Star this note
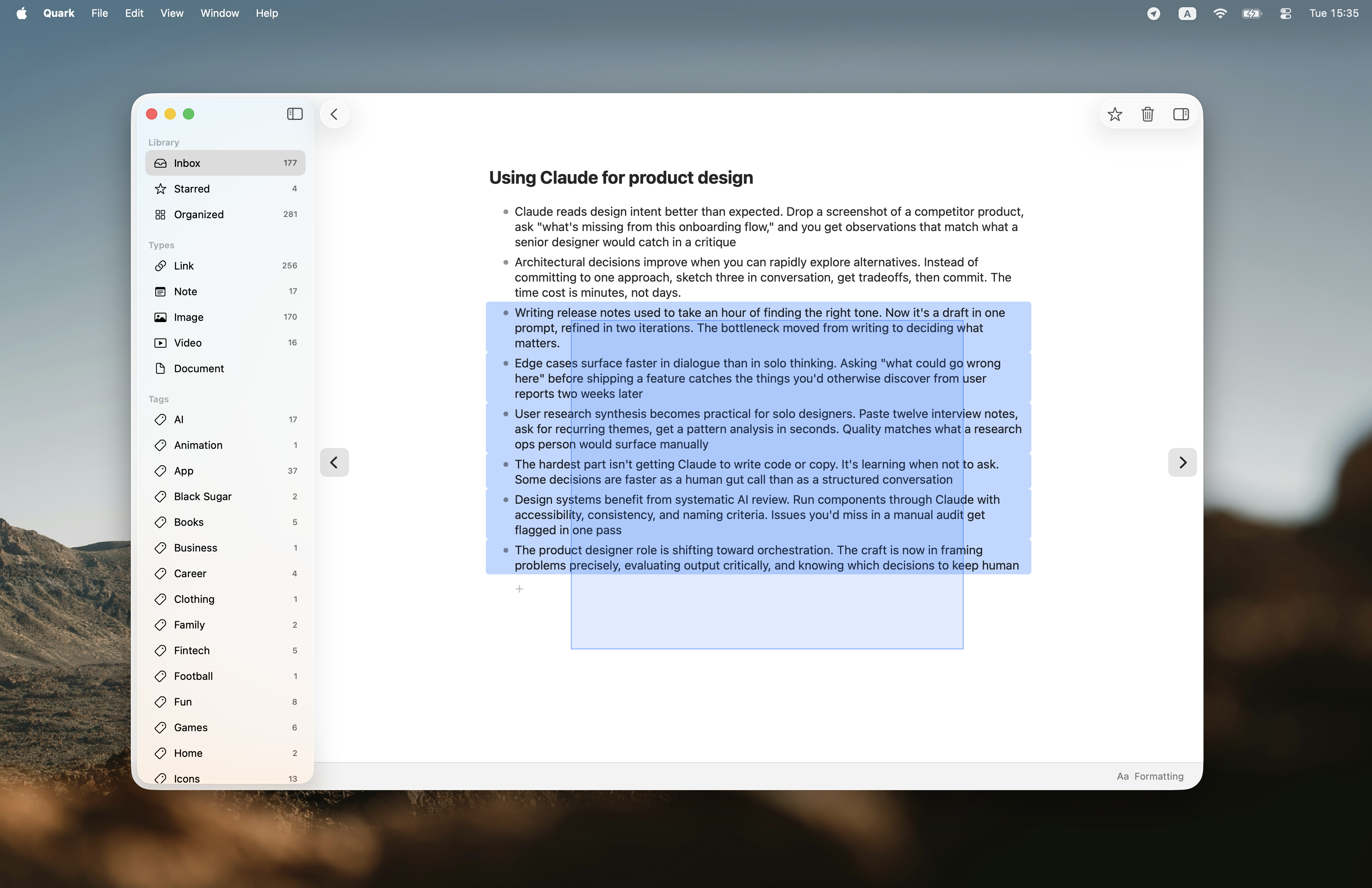 pos(1115,114)
